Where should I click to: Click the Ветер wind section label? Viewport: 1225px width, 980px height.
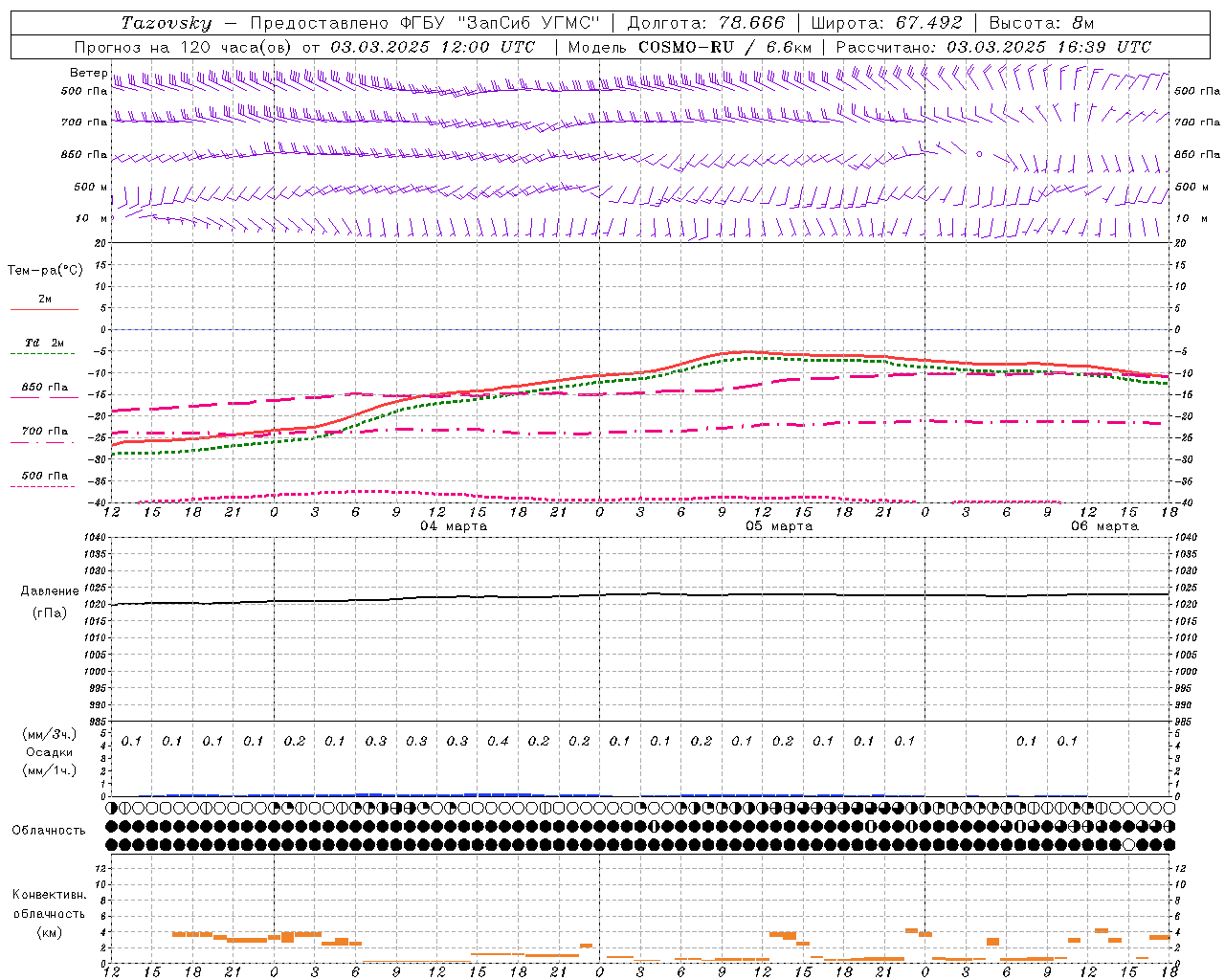pos(88,73)
